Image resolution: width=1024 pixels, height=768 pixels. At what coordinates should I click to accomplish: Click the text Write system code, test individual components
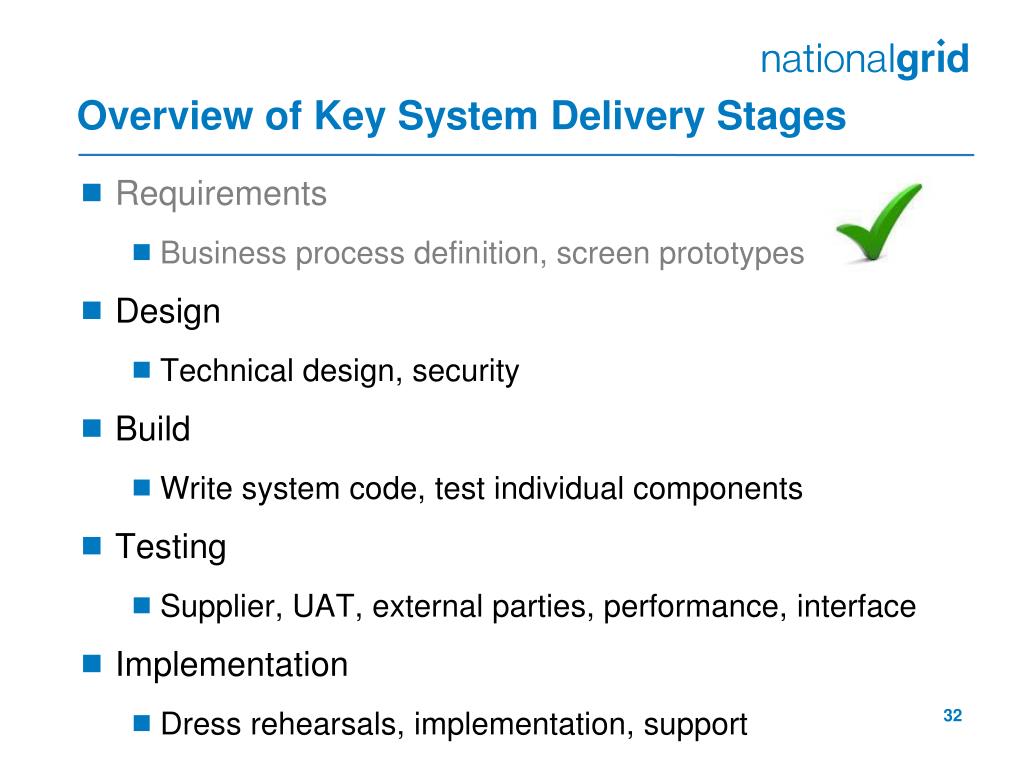click(x=481, y=489)
